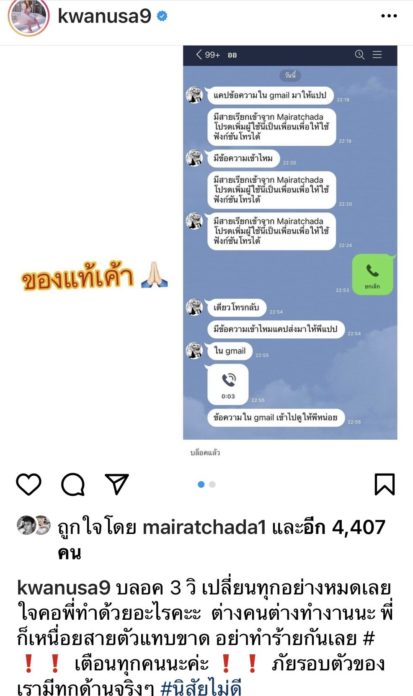
Task: Like the post with the heart icon
Action: [29, 484]
